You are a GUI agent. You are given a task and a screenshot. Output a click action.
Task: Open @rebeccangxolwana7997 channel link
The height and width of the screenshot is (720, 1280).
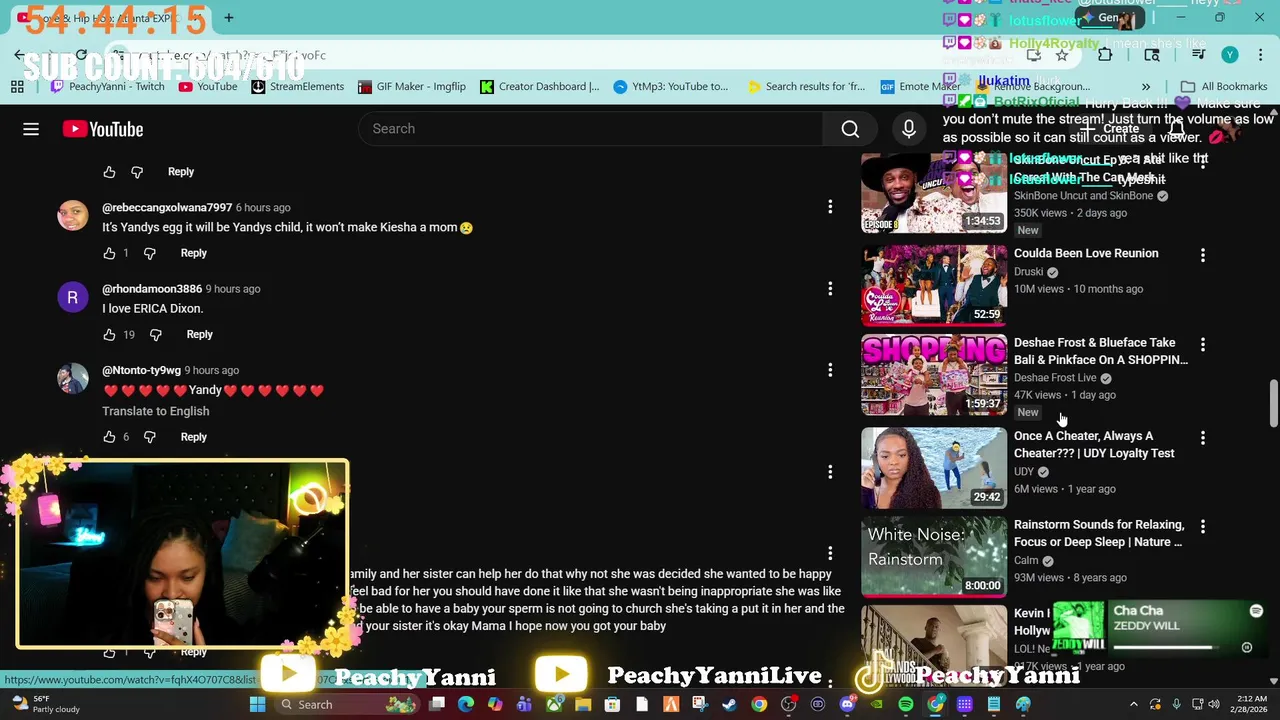[x=167, y=207]
